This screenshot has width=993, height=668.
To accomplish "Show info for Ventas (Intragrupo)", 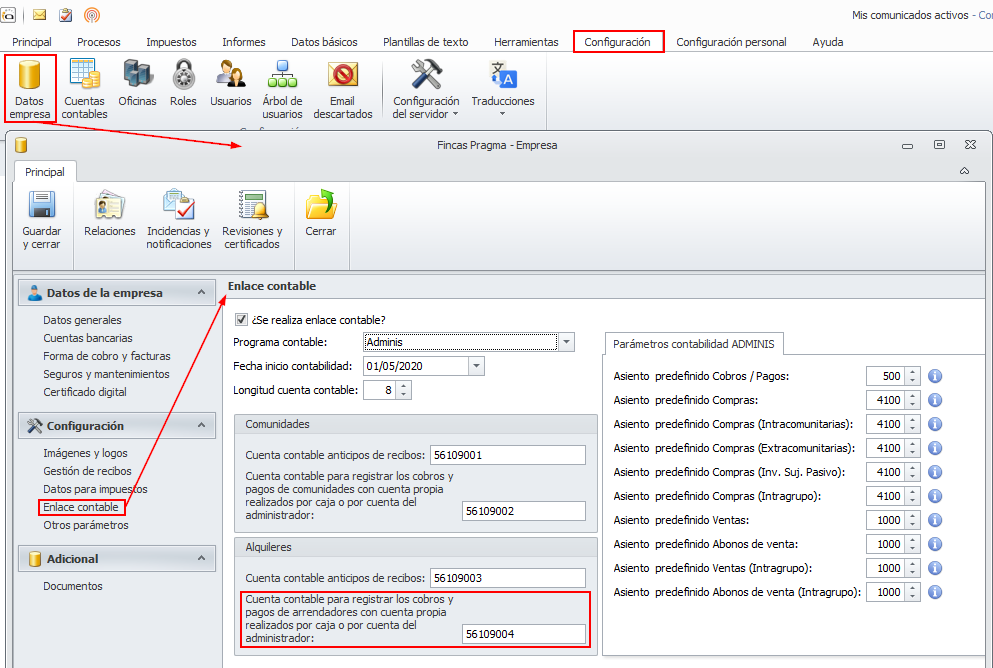I will click(x=935, y=569).
